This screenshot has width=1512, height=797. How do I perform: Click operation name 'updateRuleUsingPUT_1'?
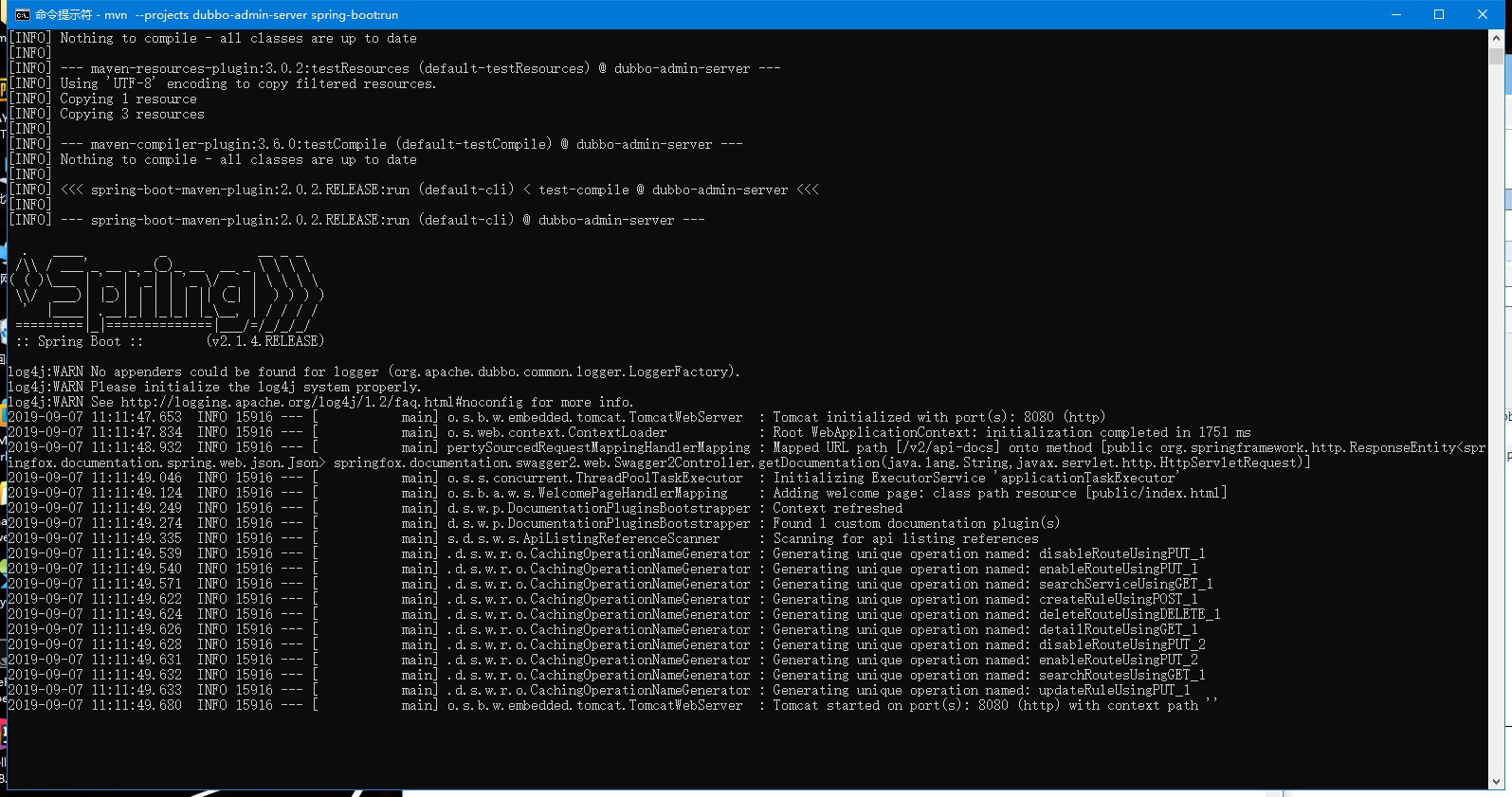tap(1114, 690)
